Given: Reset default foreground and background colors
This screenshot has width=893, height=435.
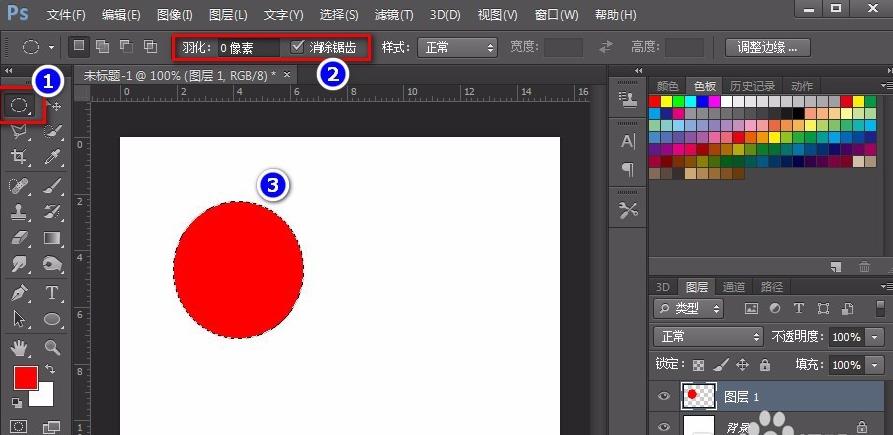Looking at the screenshot, I should (17, 403).
